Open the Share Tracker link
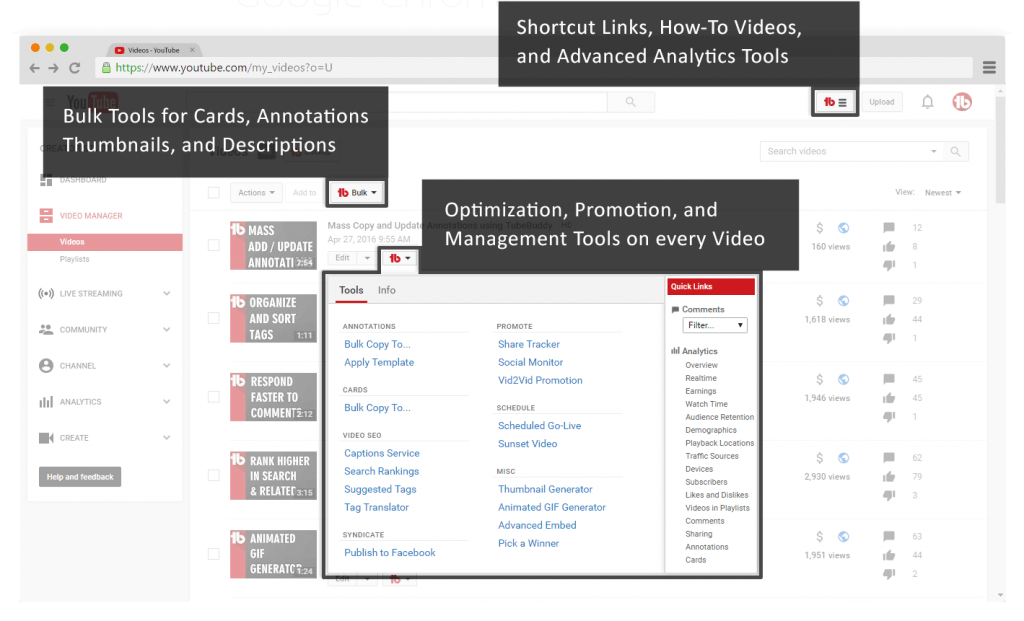The image size is (1024, 621). pos(528,344)
